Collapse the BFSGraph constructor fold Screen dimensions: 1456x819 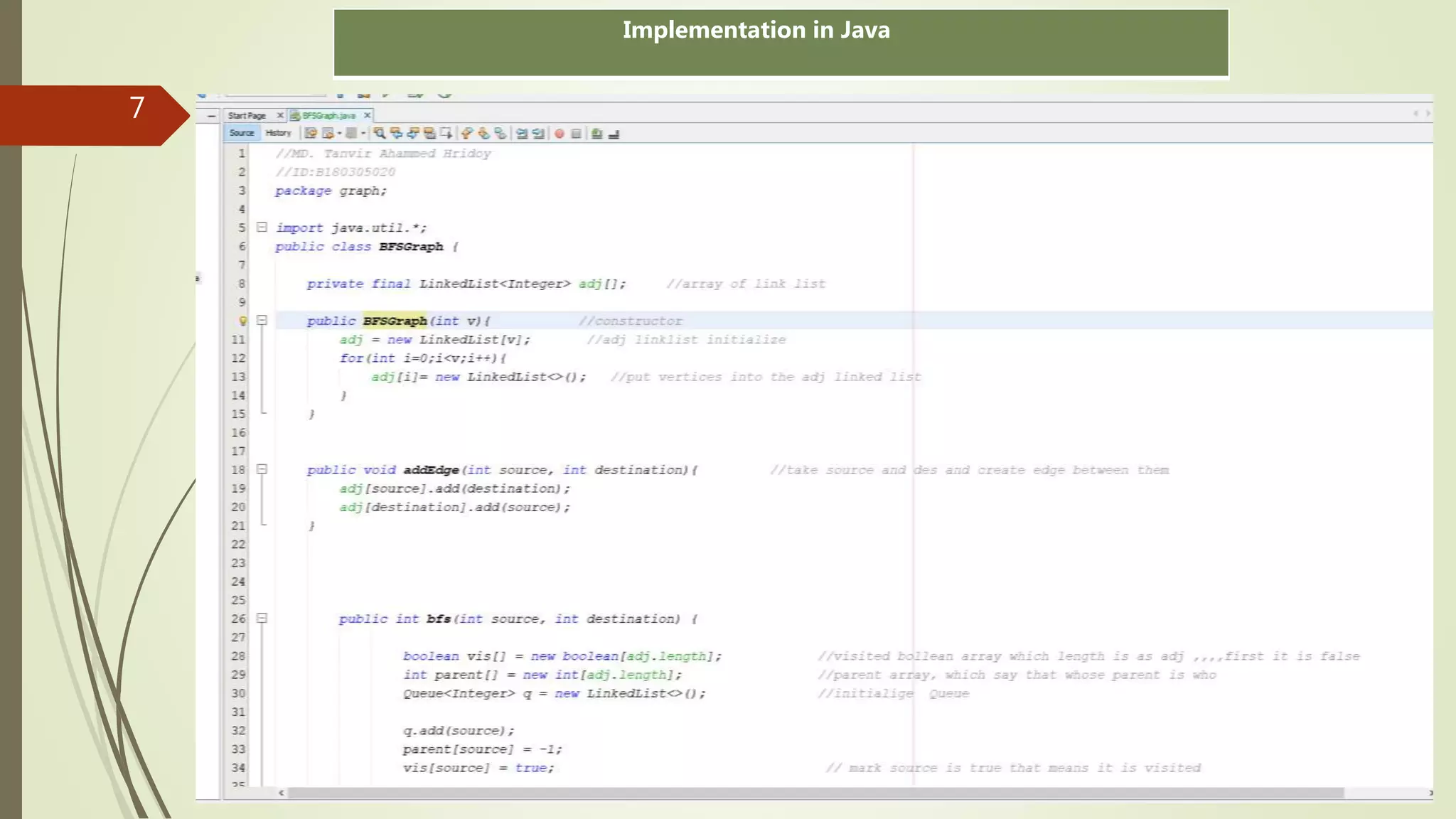click(262, 321)
